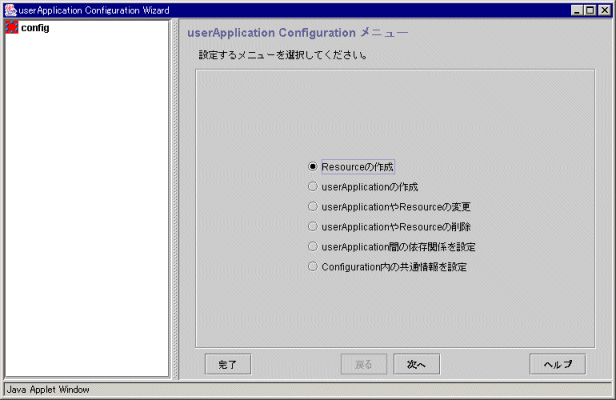Viewport: 616px width, 400px height.
Task: Minimize the Configuration Wizard window
Action: tap(577, 10)
